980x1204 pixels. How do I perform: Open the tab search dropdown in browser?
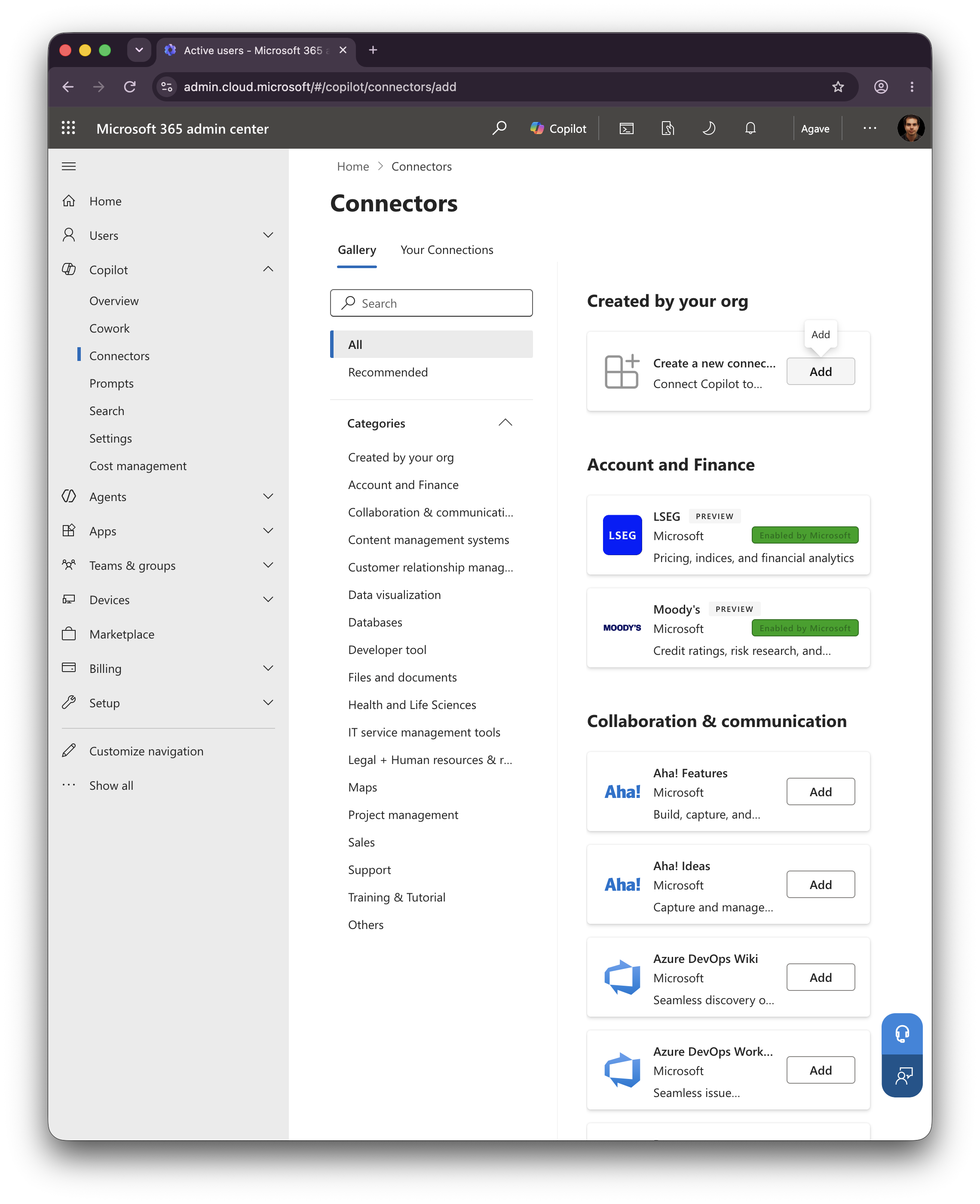click(139, 50)
